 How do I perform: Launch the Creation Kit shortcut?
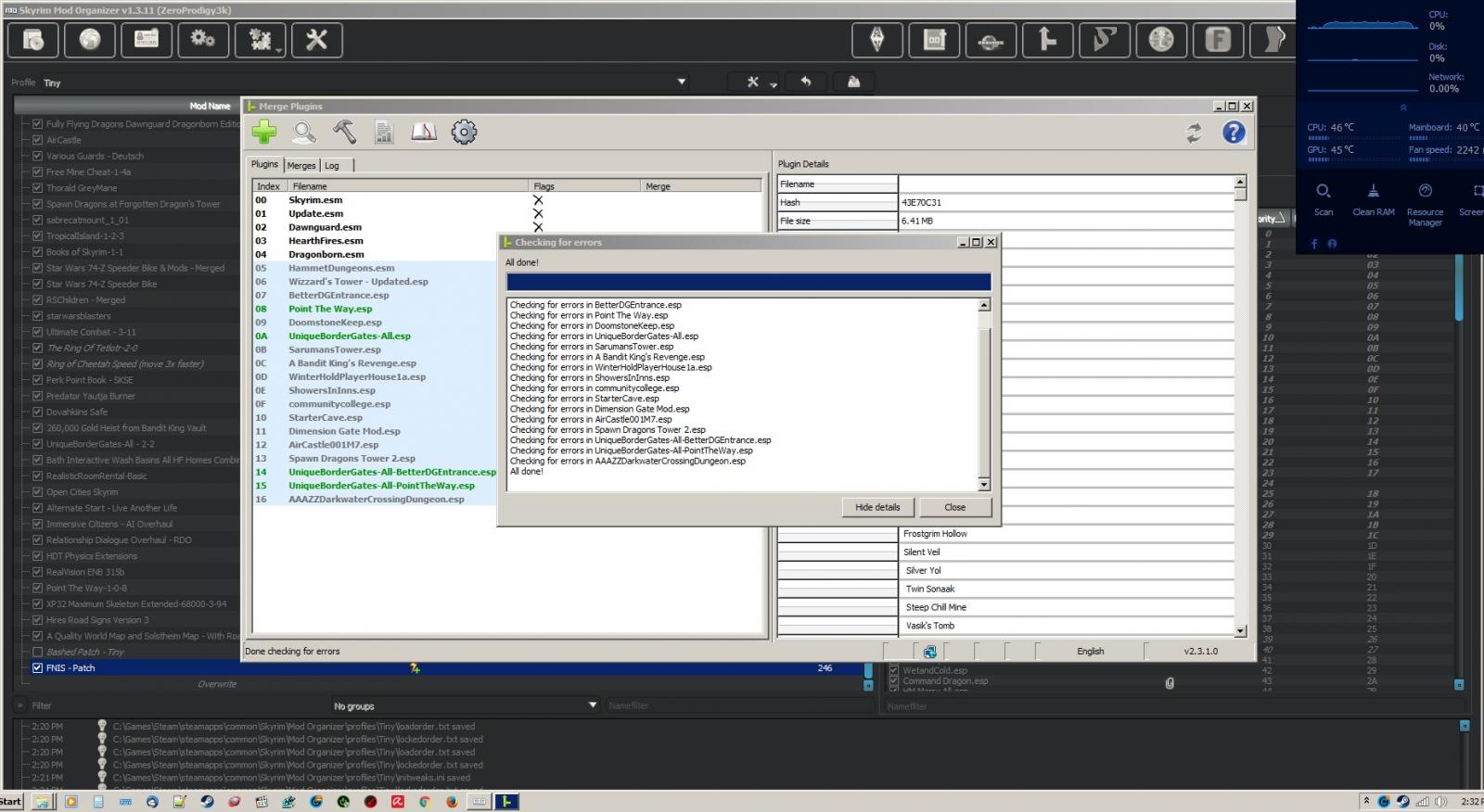pos(991,40)
